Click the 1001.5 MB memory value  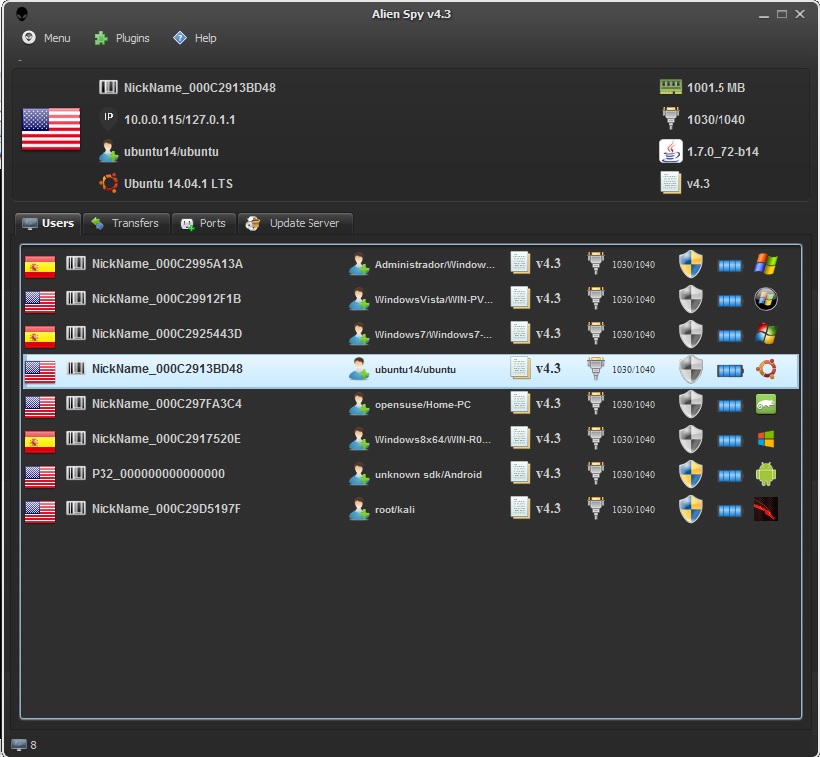[716, 87]
